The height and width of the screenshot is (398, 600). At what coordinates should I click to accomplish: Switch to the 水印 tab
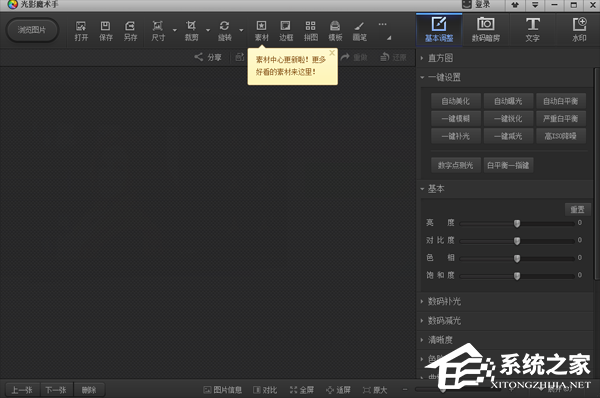(x=579, y=30)
